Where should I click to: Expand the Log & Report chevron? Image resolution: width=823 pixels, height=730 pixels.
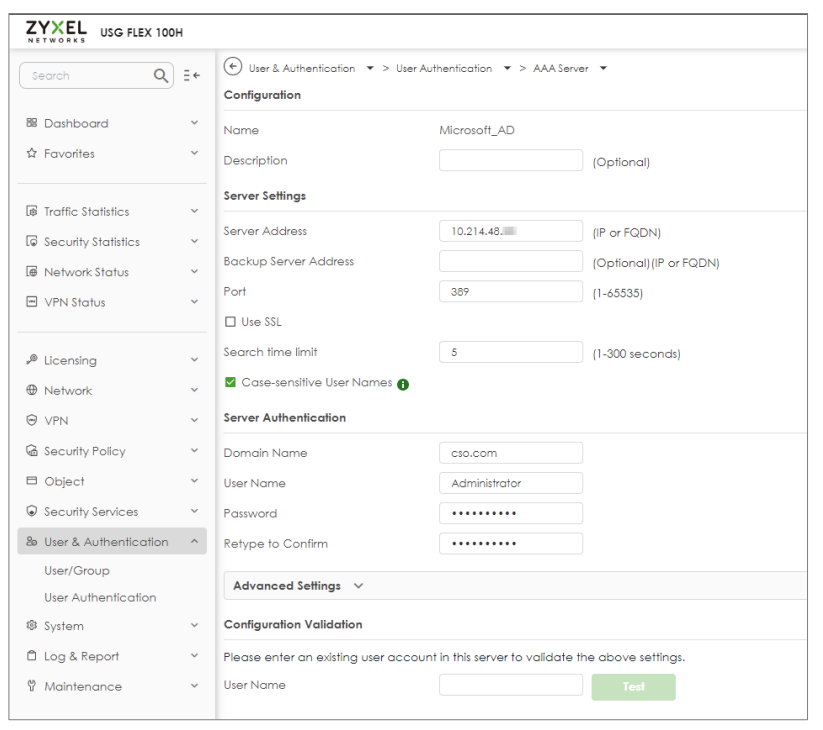coord(194,655)
